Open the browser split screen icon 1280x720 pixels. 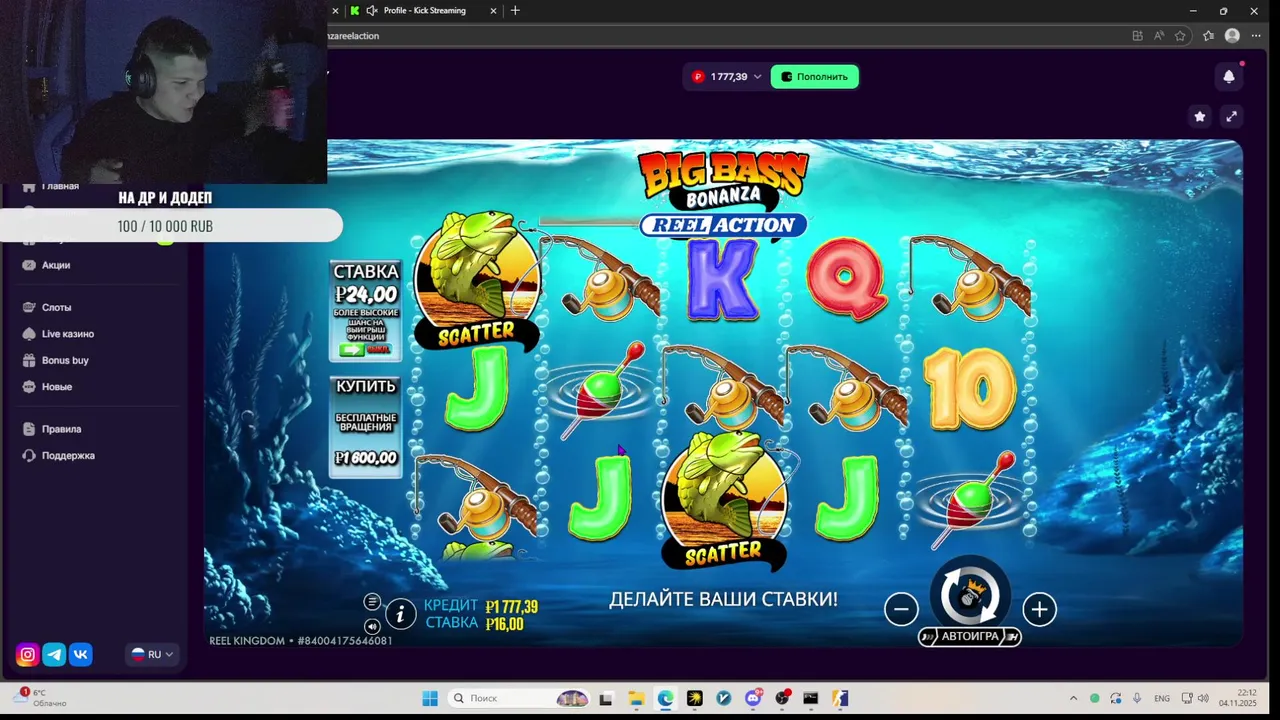(x=1137, y=36)
